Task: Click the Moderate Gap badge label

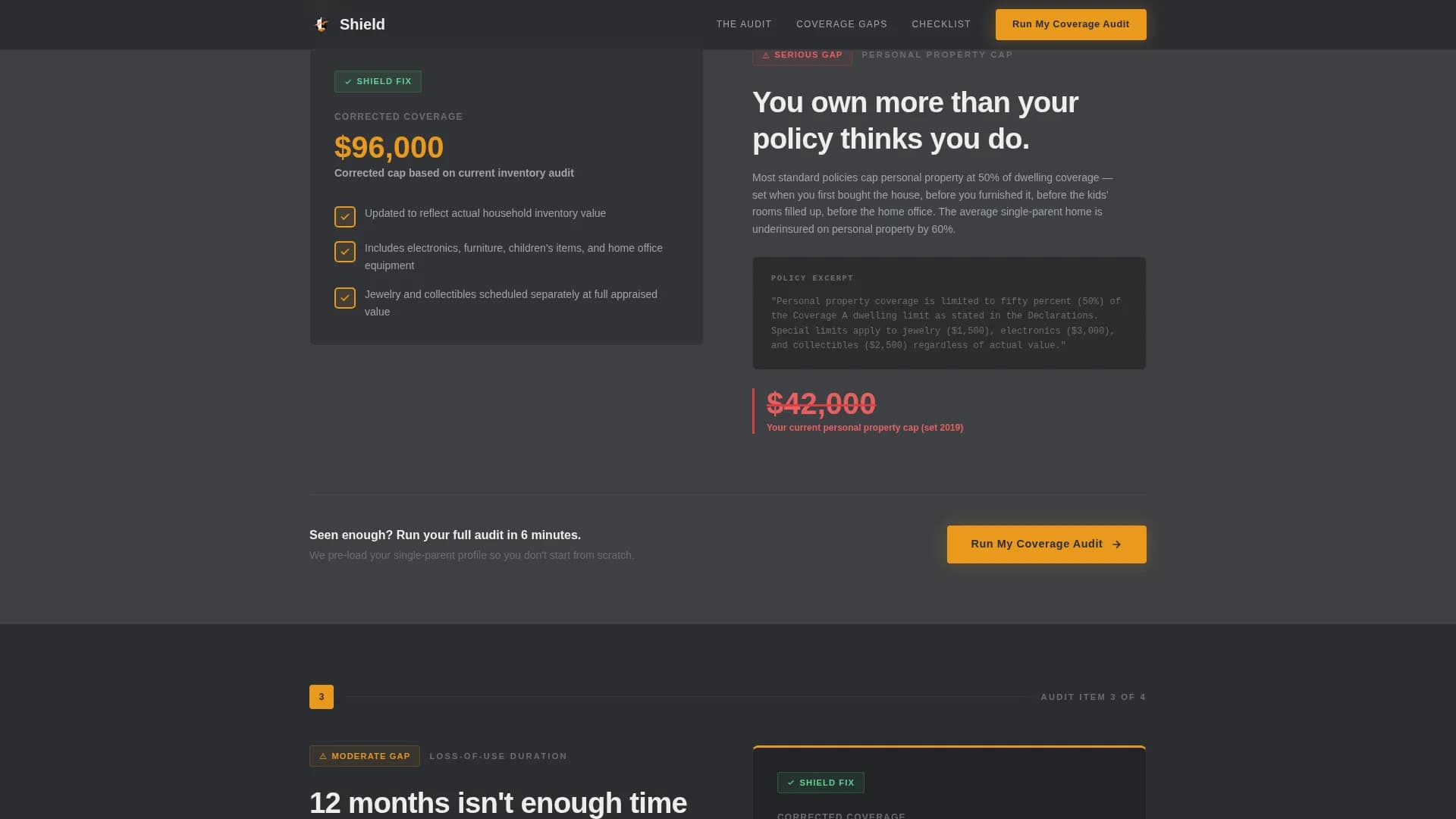Action: tap(371, 756)
